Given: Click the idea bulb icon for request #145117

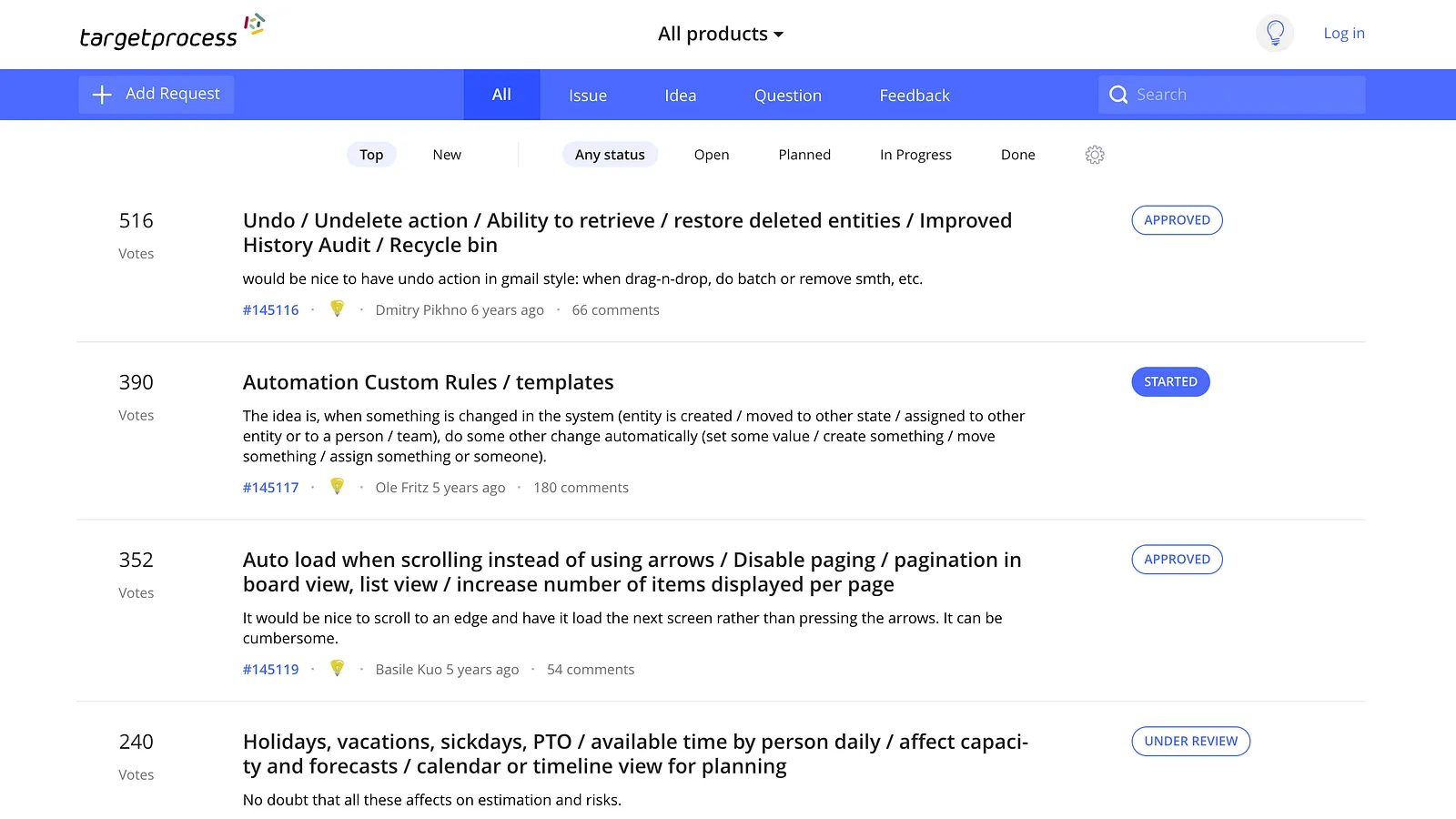Looking at the screenshot, I should (x=337, y=487).
